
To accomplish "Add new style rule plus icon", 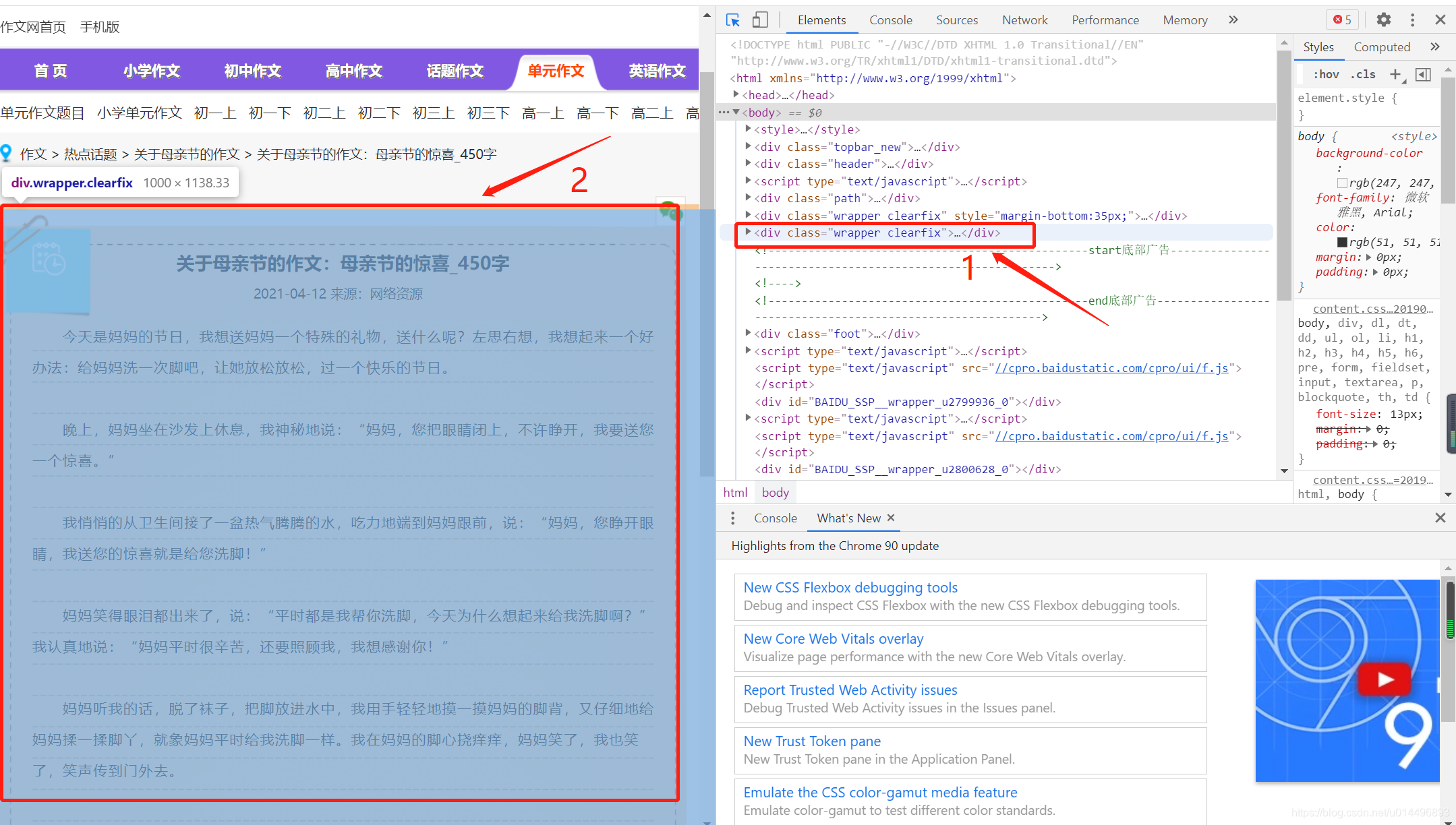I will tap(1395, 74).
